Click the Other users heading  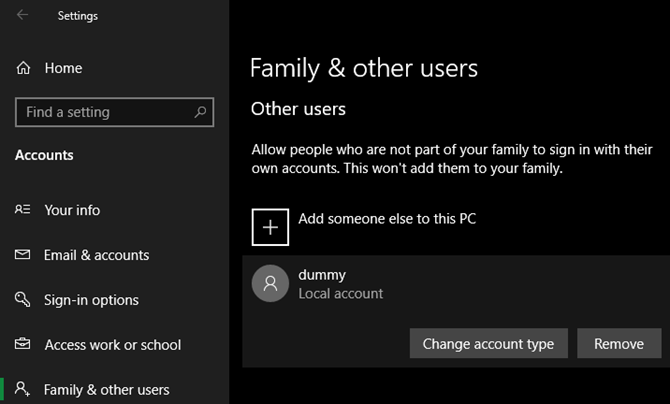click(298, 109)
